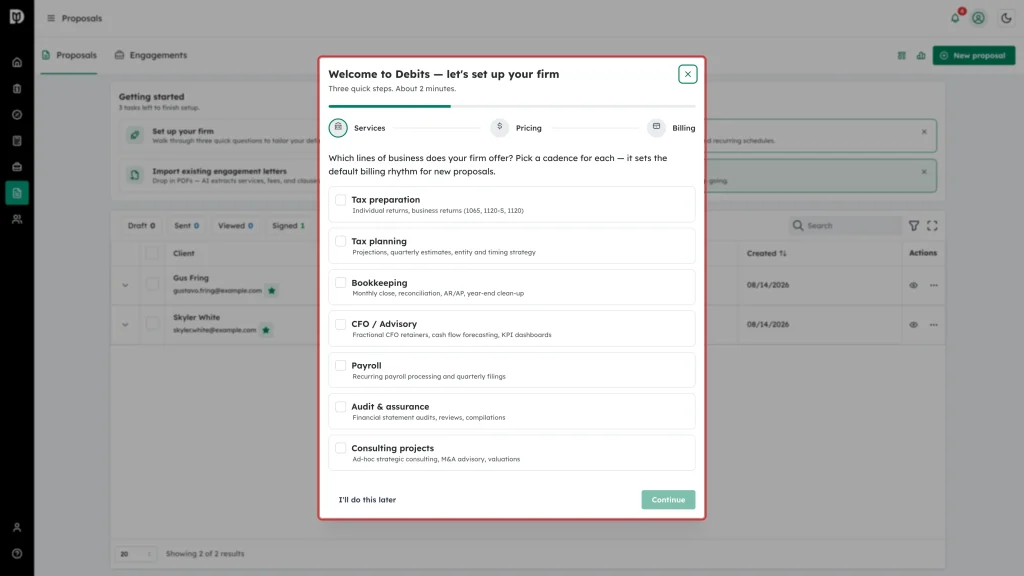1024x576 pixels.
Task: Open the compass icon in sidebar
Action: point(17,115)
